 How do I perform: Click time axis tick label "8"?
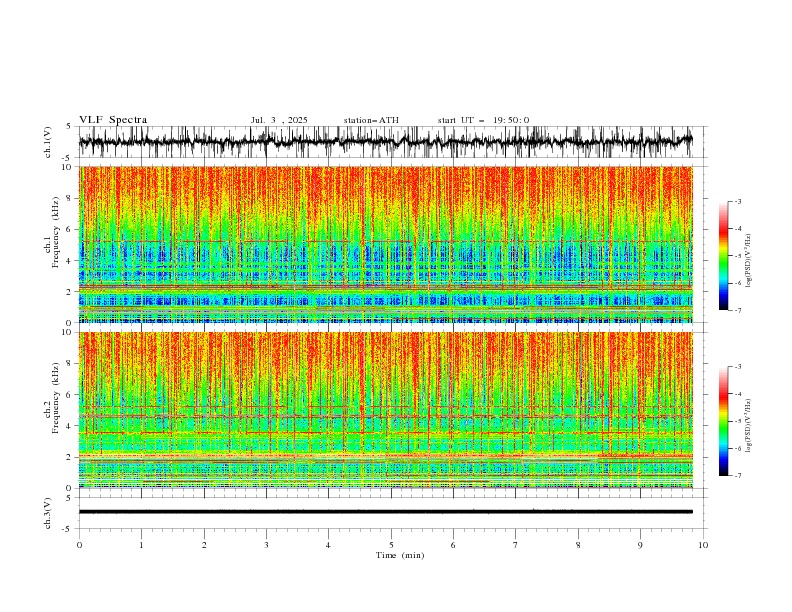click(x=578, y=545)
